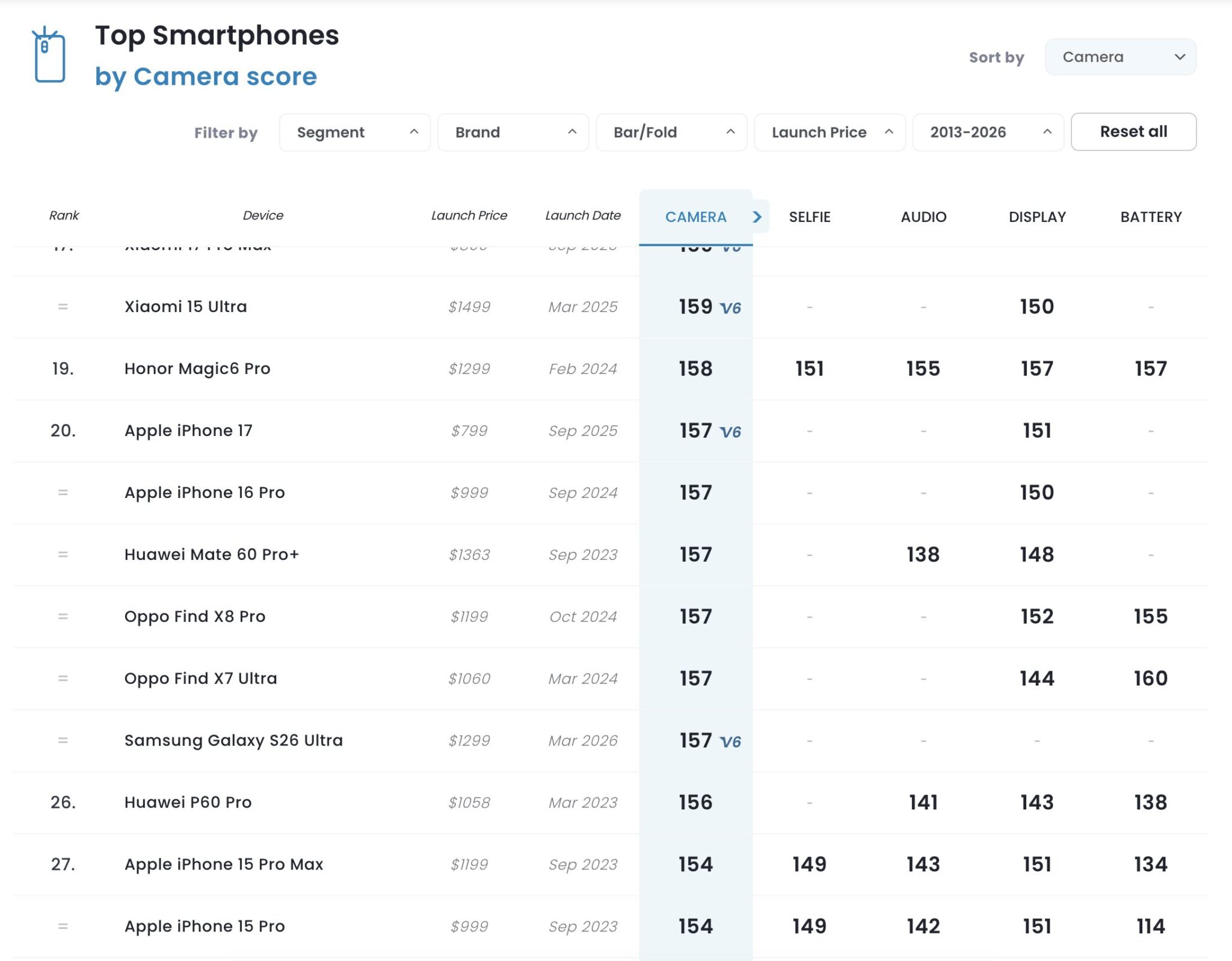
Task: Open the Huawei Mate 60 Pro+ device
Action: [x=211, y=554]
